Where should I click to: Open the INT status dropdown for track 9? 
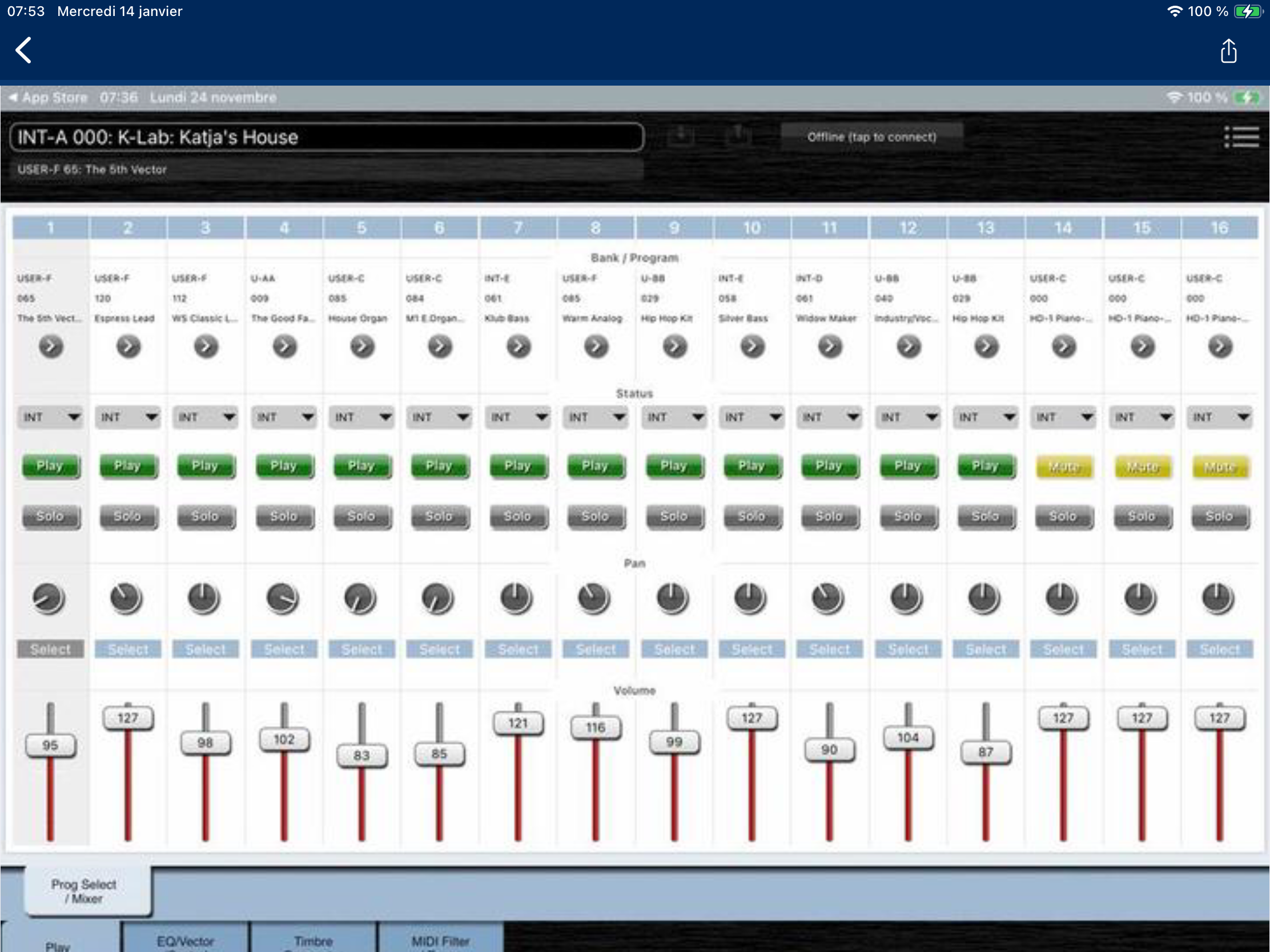pos(674,417)
